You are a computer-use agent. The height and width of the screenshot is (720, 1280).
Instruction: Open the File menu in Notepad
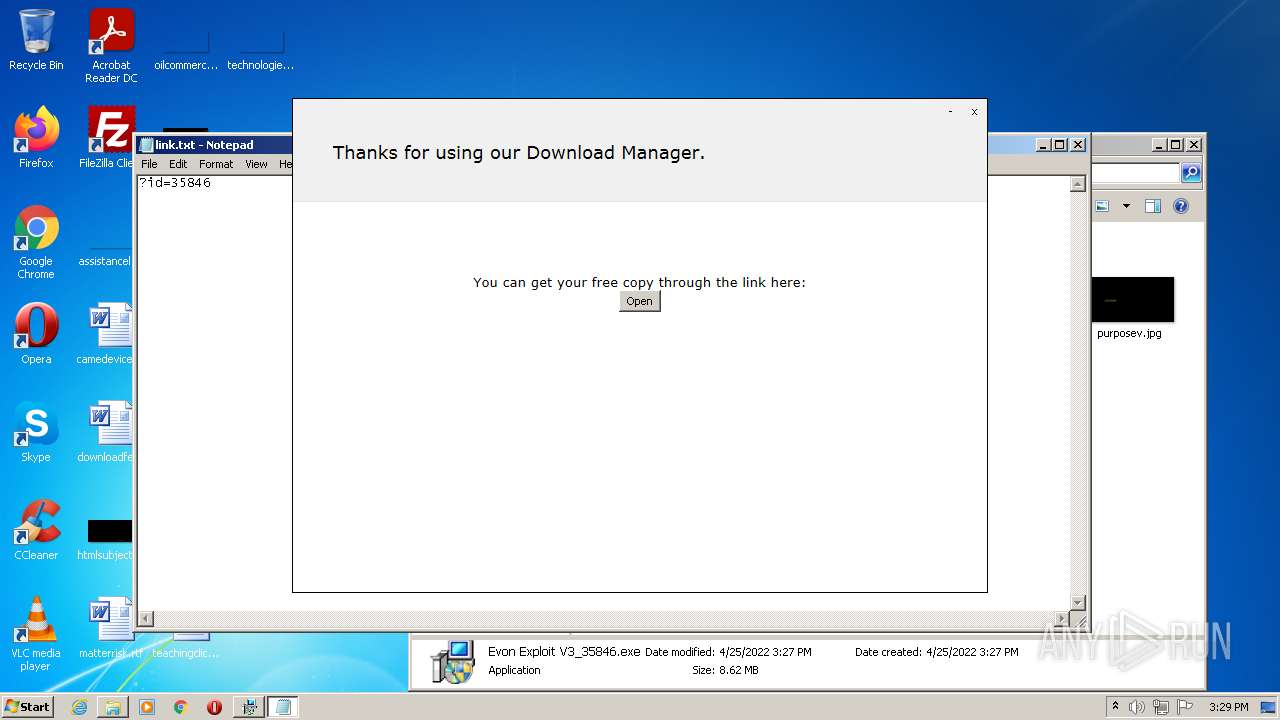149,164
